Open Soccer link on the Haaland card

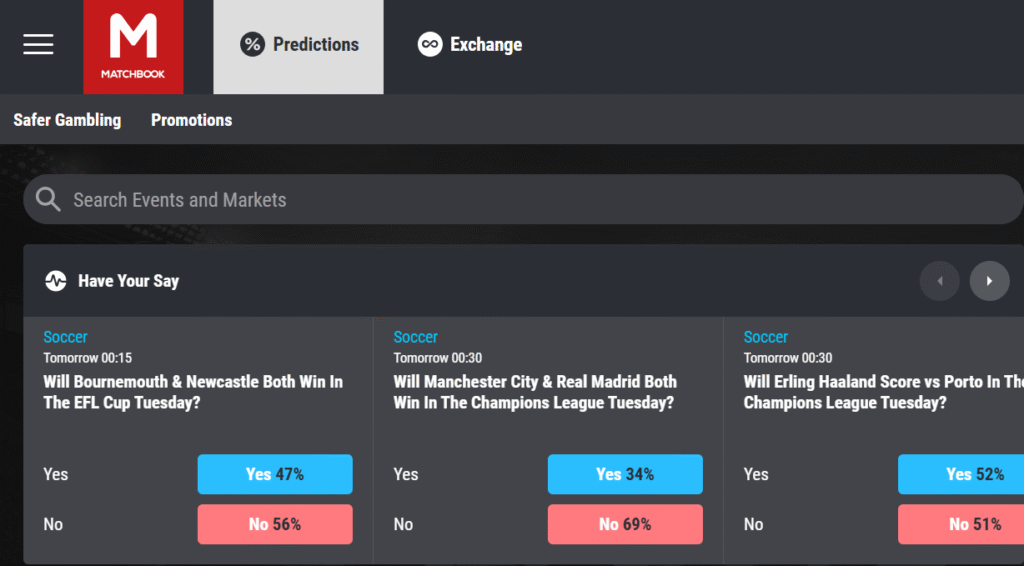765,337
